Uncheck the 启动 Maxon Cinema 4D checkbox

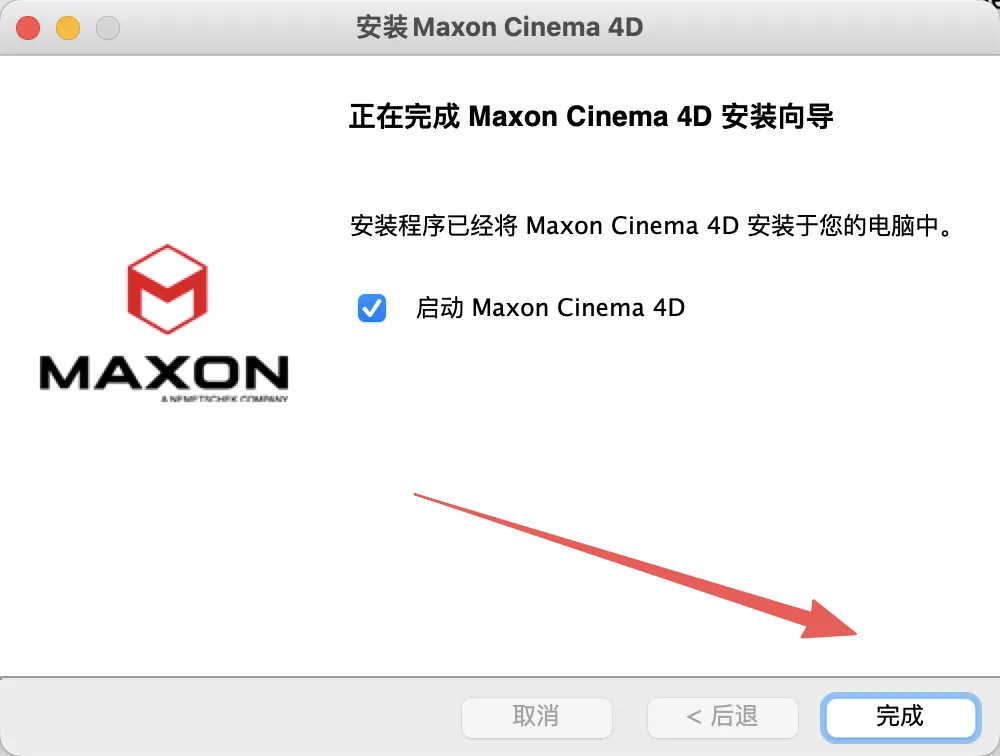tap(372, 308)
